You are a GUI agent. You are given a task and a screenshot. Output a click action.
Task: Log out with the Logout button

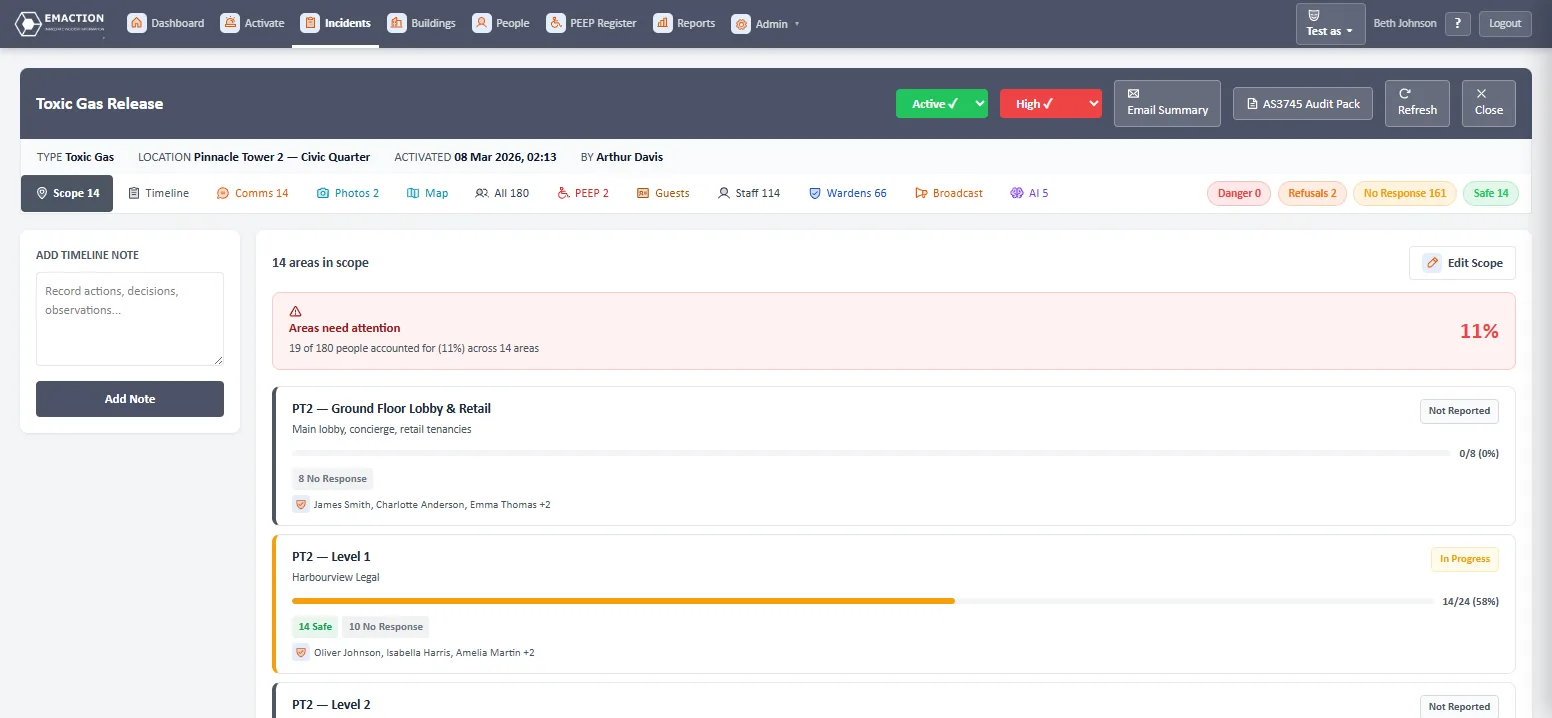(x=1505, y=24)
